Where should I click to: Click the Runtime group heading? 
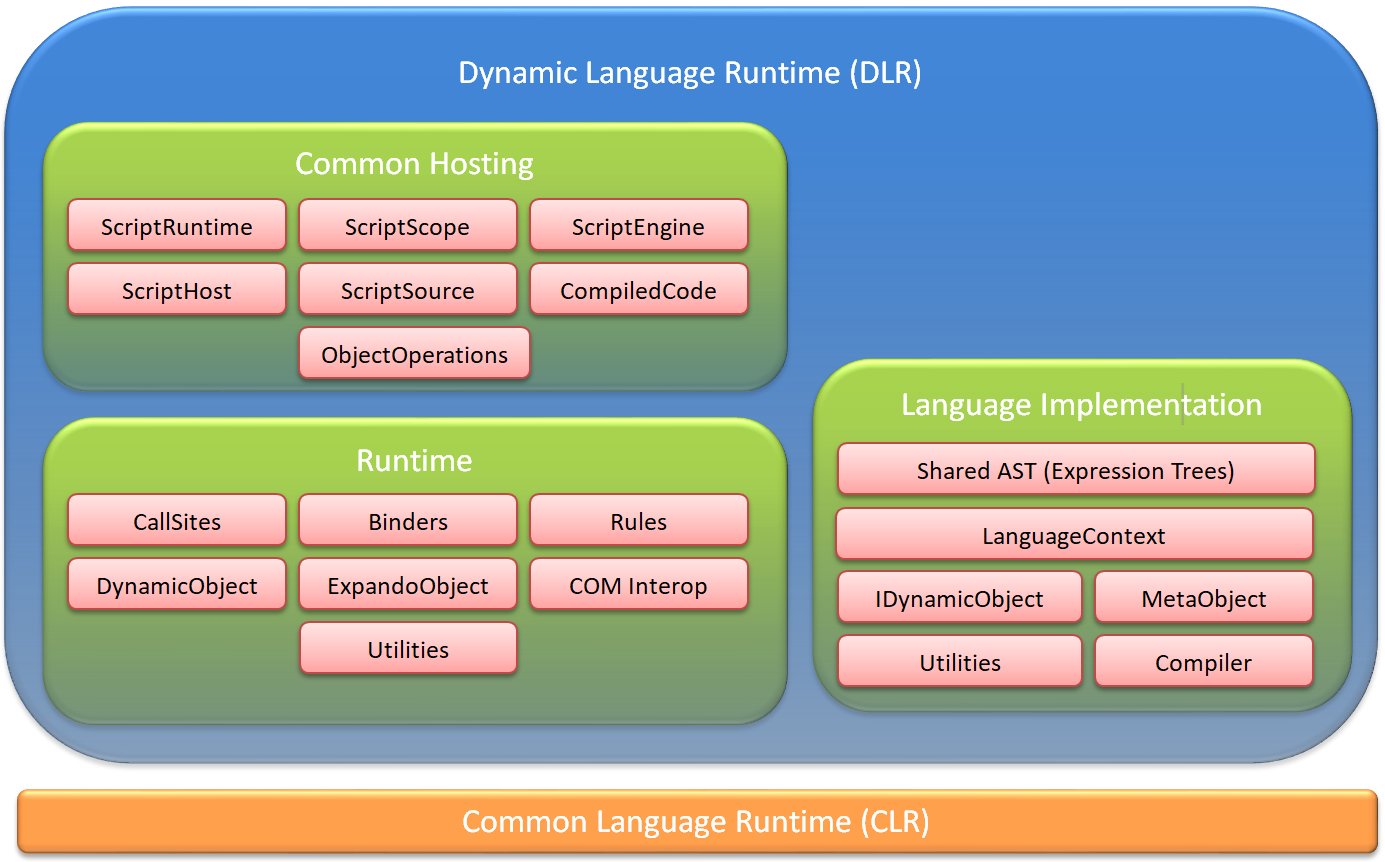414,460
